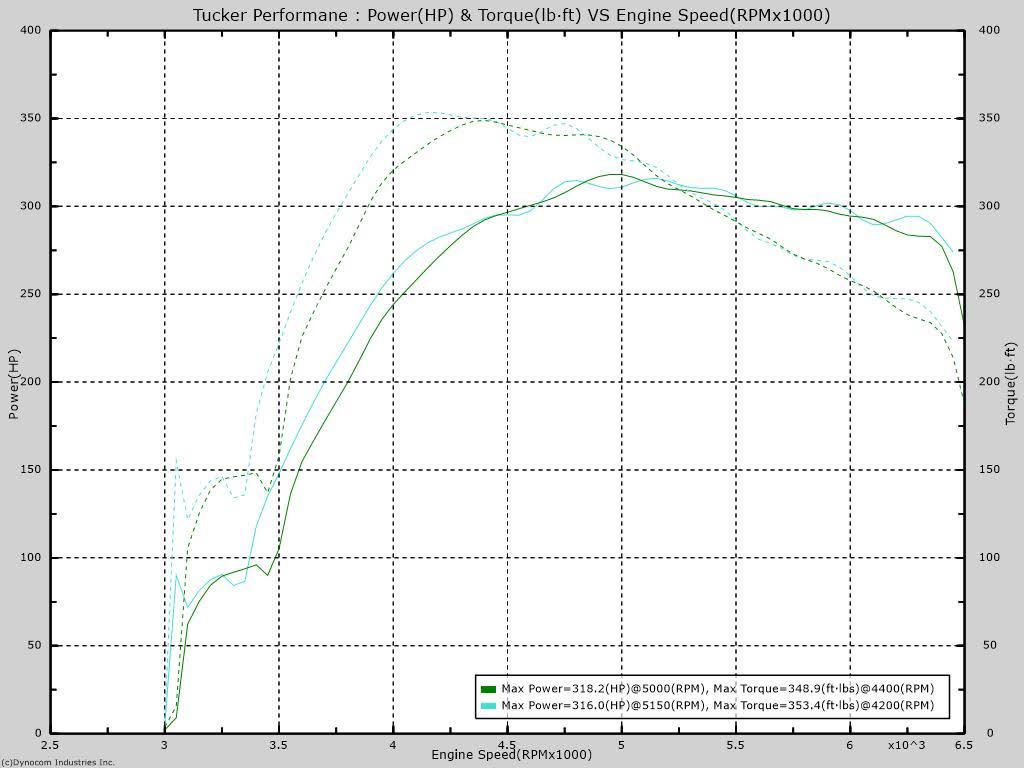Click legend entry 'Max Power=318.2(HP)@5000(RPM)'
Image resolution: width=1024 pixels, height=768 pixels.
603,689
